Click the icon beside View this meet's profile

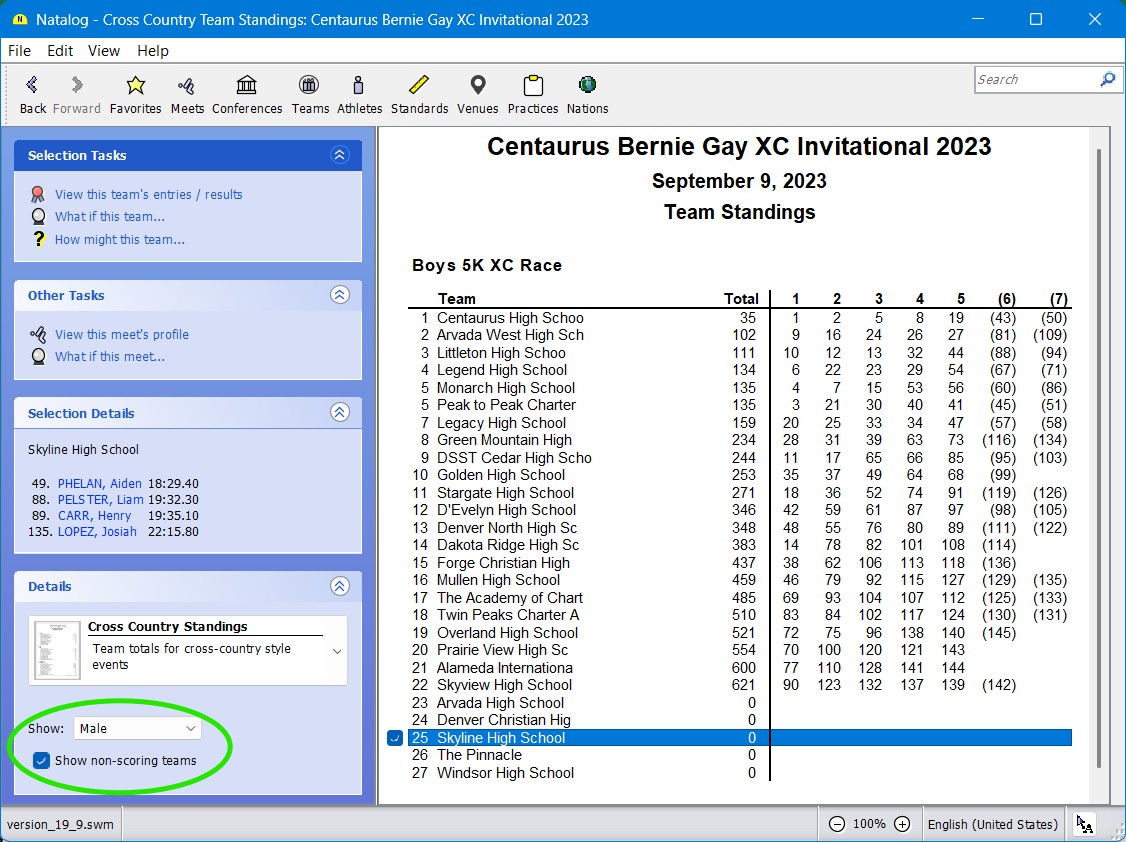tap(38, 335)
